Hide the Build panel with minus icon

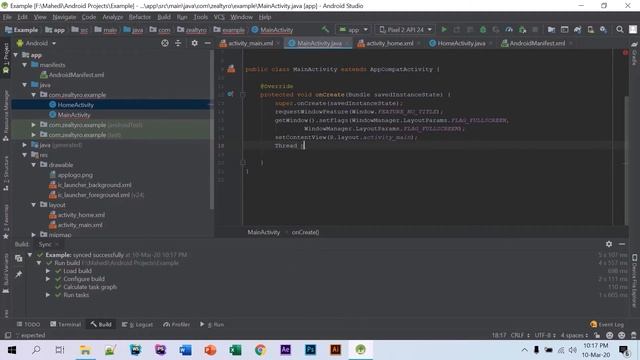point(622,244)
